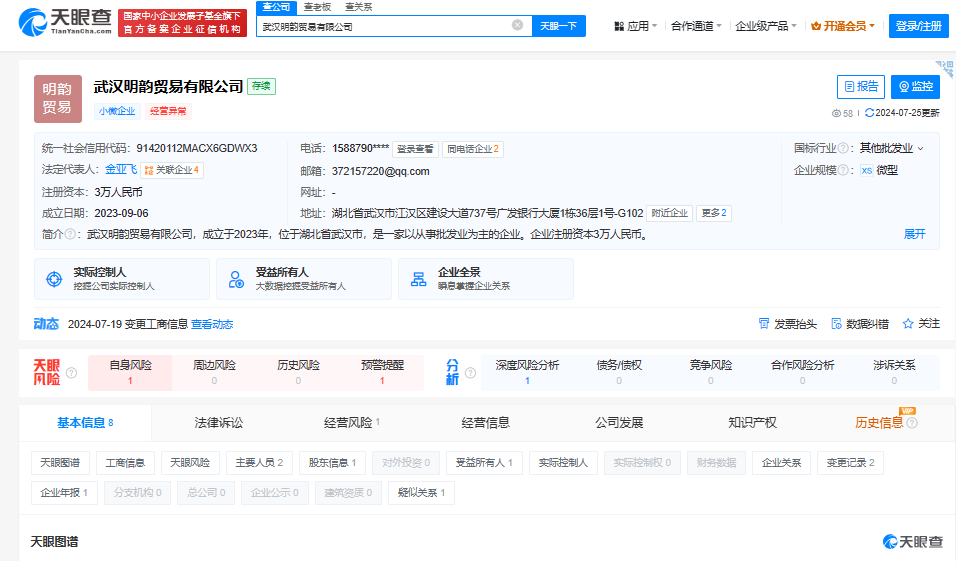This screenshot has height=561, width=956.
Task: Click the TianYanCha logo
Action: click(65, 23)
